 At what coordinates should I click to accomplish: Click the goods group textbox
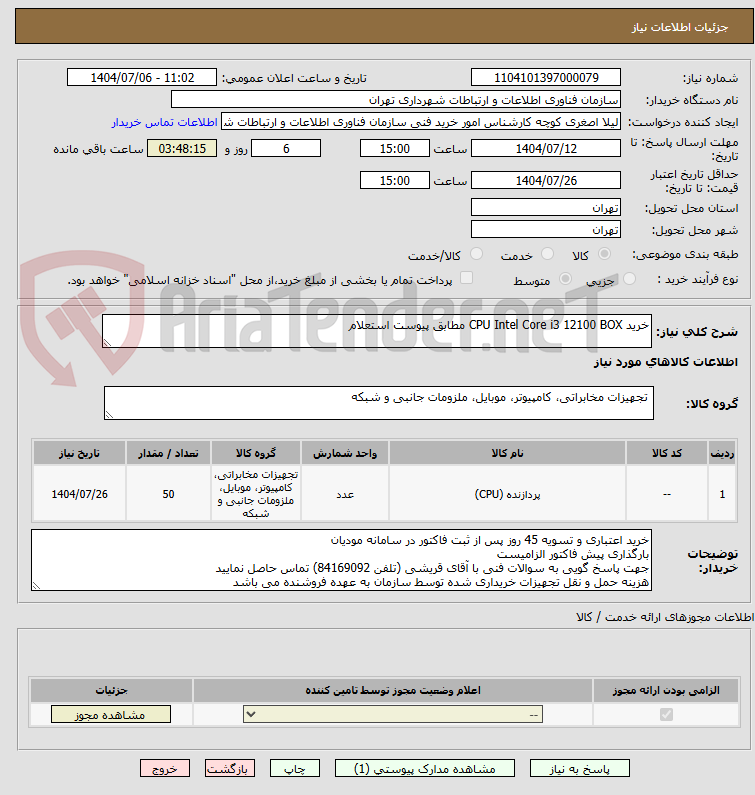click(x=379, y=403)
